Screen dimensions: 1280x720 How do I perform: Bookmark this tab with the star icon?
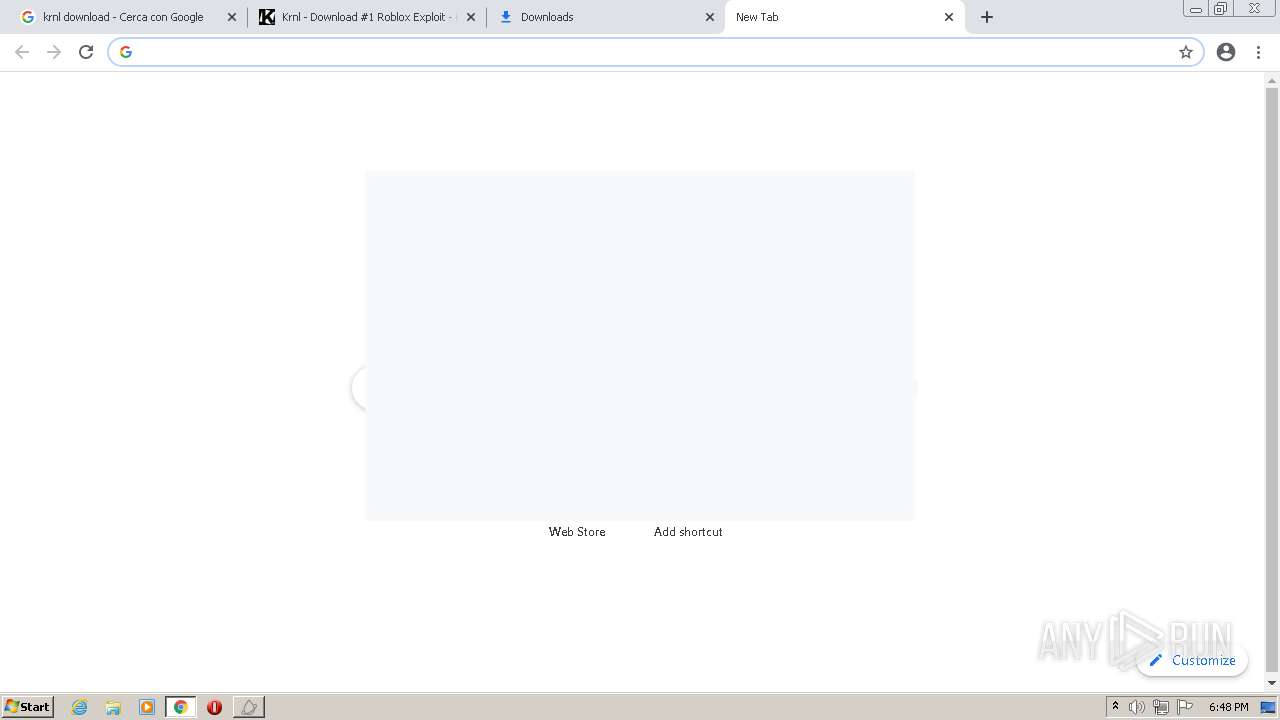[x=1186, y=52]
